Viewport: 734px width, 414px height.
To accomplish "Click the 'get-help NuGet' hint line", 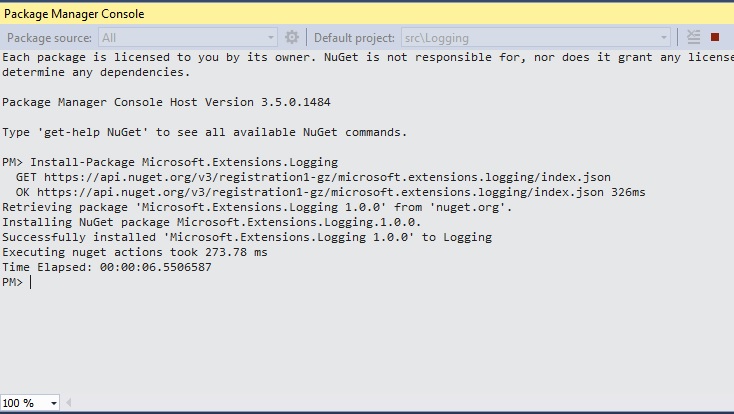I will 204,132.
